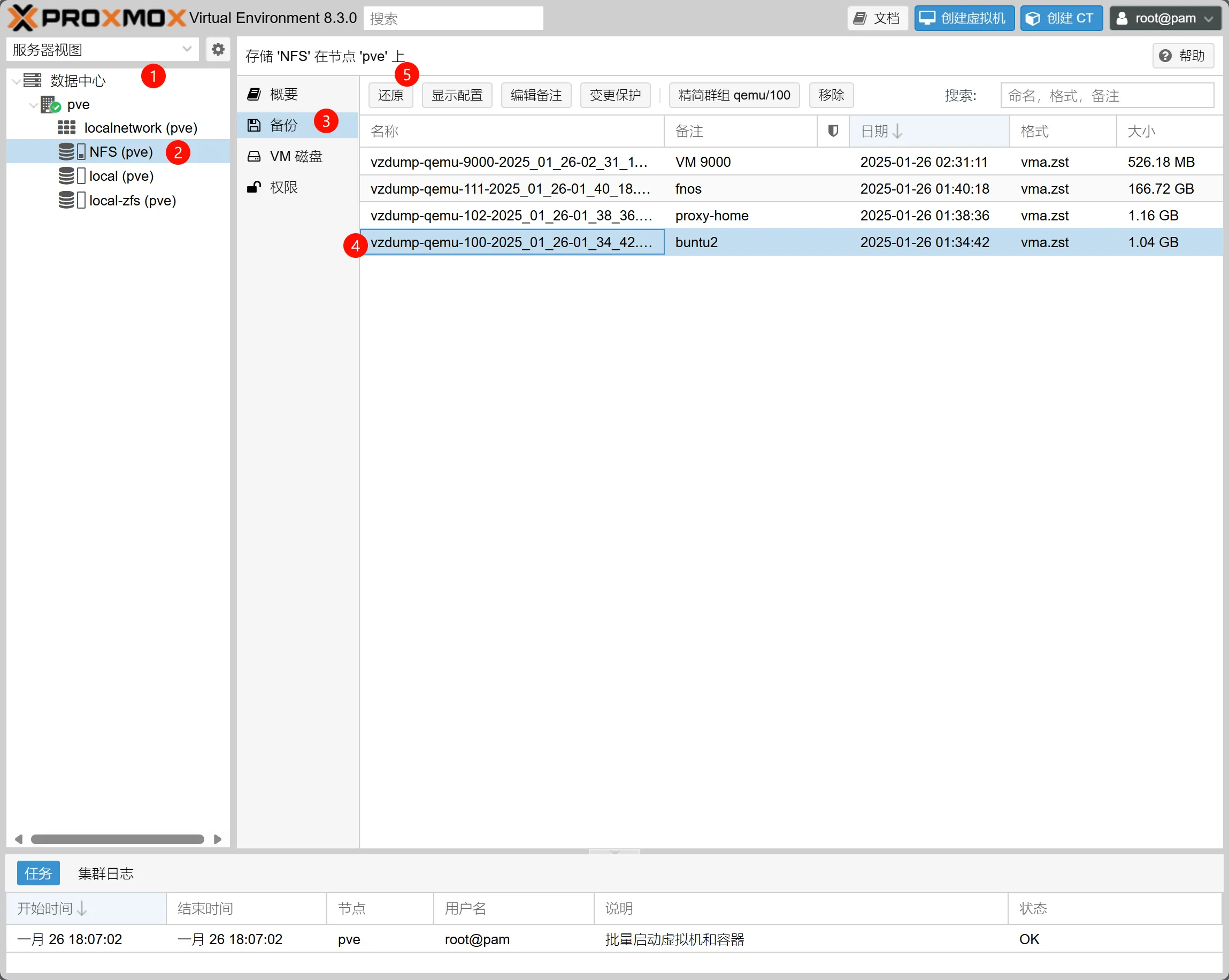Open the 概要 summary panel
Screen dimensions: 1229x980
point(283,94)
